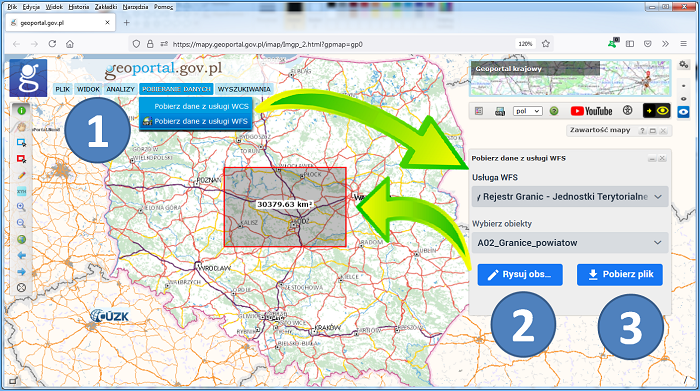Screen dimensions: 700x391
Task: Click the browser address bar
Action: pos(339,44)
